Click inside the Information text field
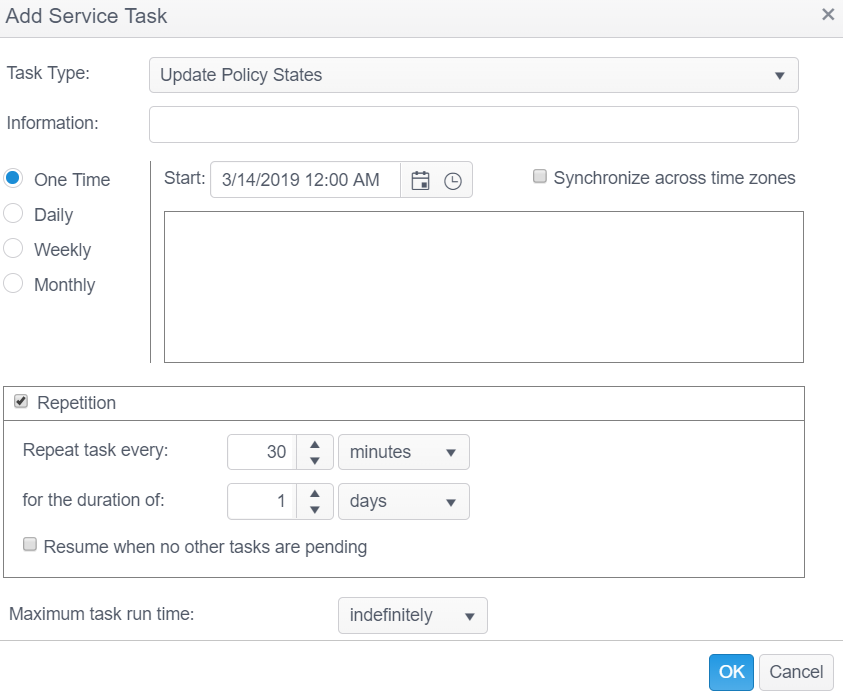This screenshot has width=843, height=698. point(473,125)
